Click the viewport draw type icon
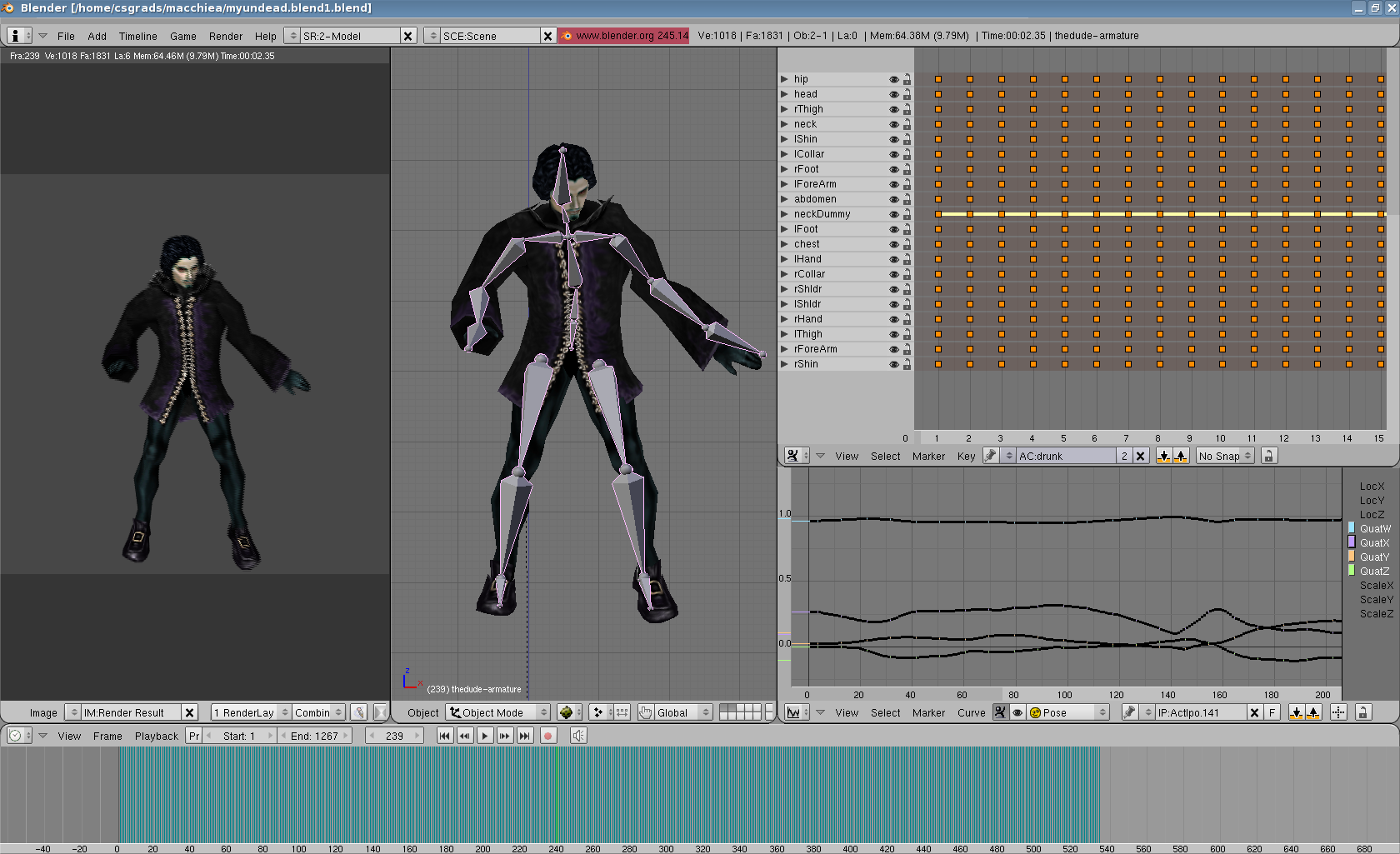1400x854 pixels. [x=567, y=712]
